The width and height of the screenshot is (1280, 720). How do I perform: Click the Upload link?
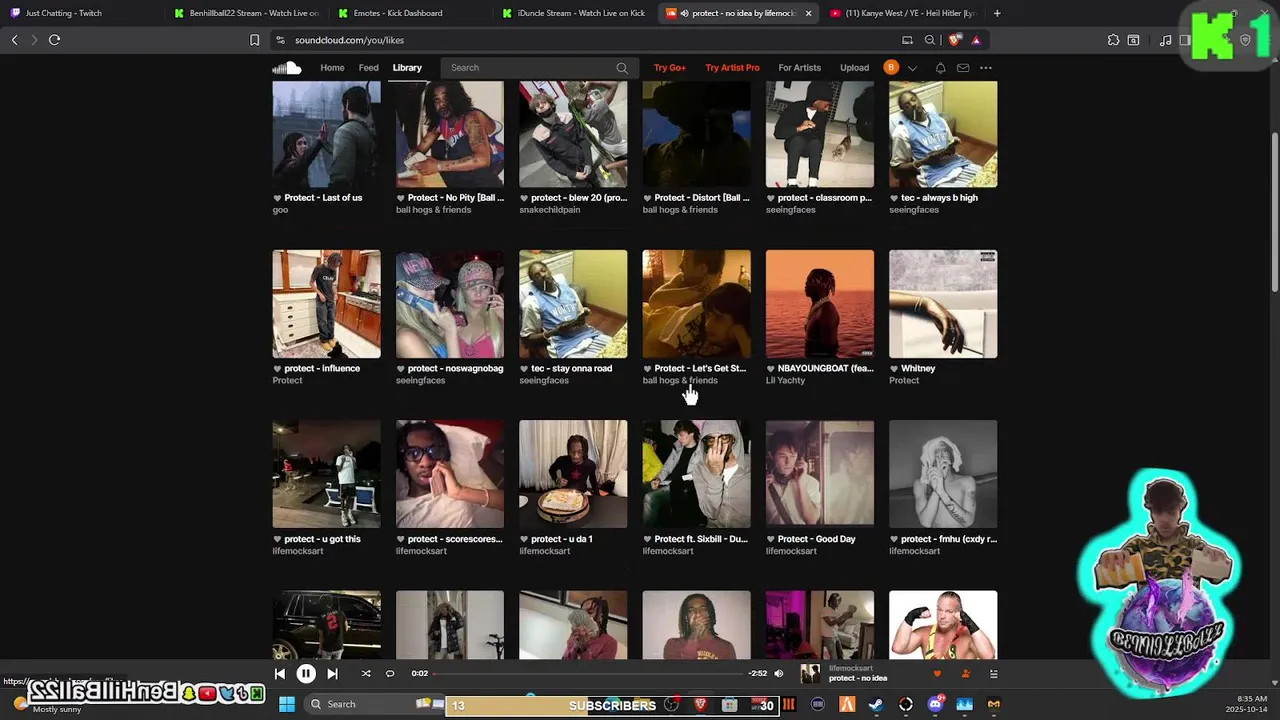[854, 68]
